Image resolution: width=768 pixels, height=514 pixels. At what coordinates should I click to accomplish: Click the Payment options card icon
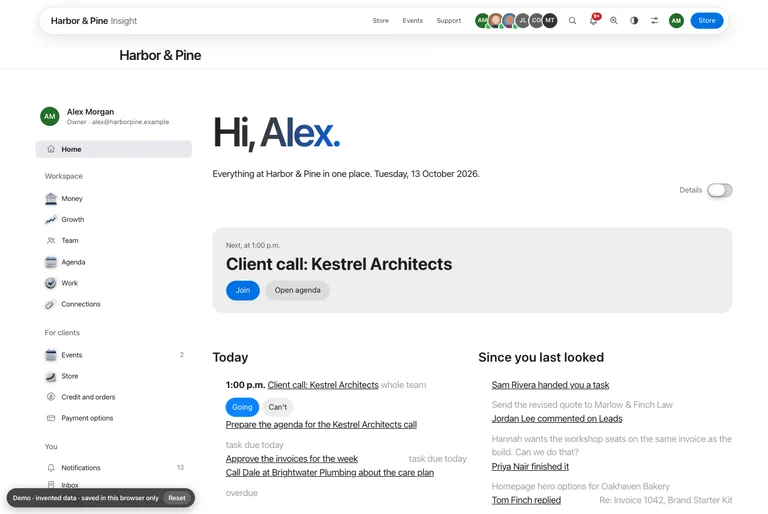tap(51, 418)
